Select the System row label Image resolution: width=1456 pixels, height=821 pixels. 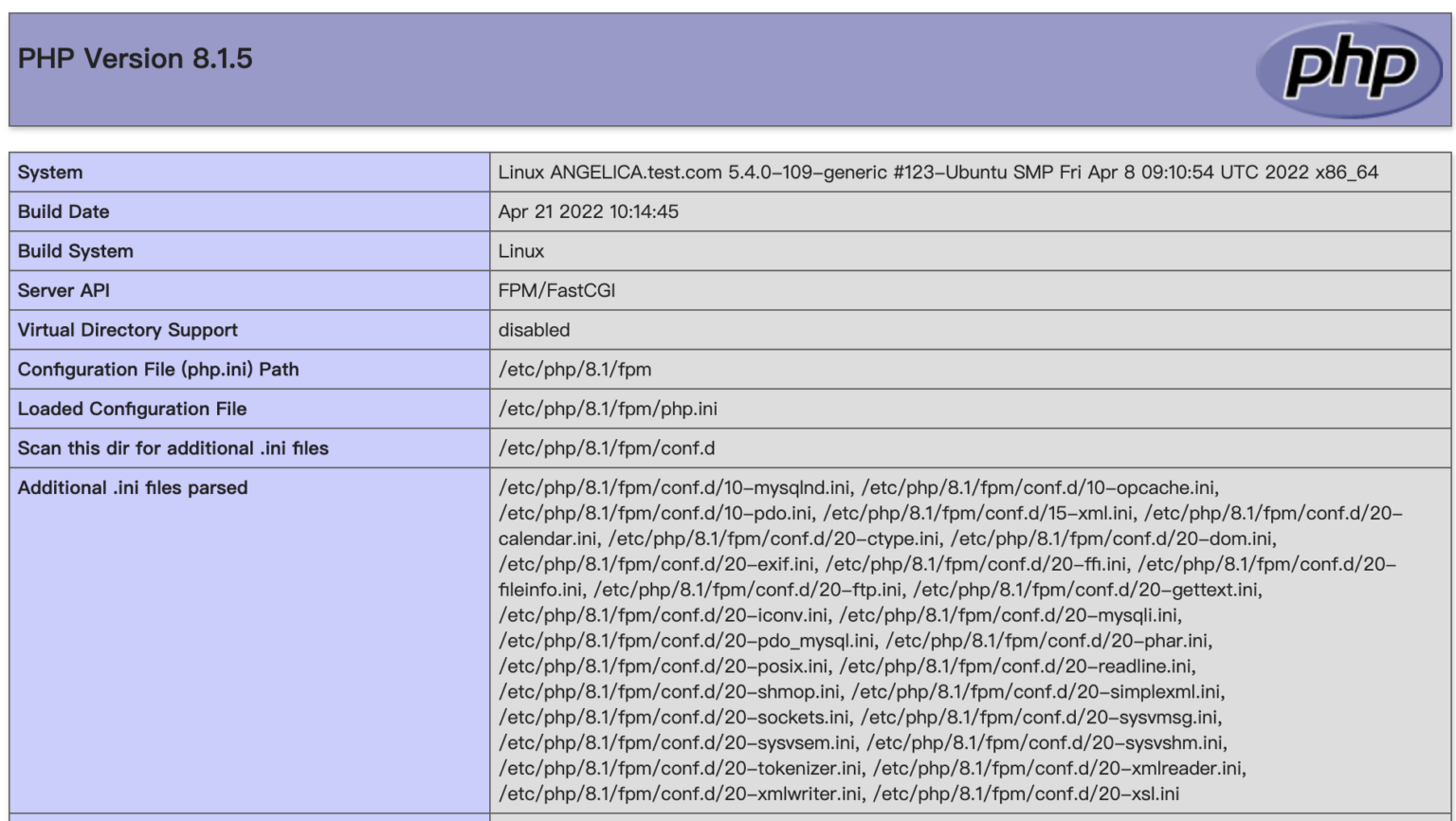pos(50,173)
